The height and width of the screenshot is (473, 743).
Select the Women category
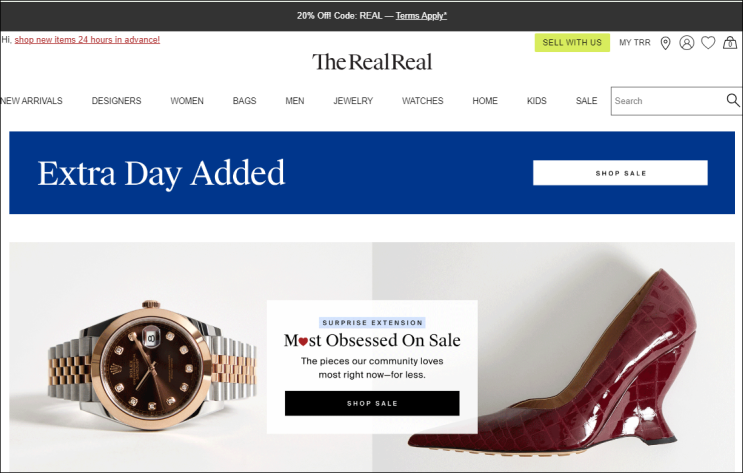[x=187, y=101]
